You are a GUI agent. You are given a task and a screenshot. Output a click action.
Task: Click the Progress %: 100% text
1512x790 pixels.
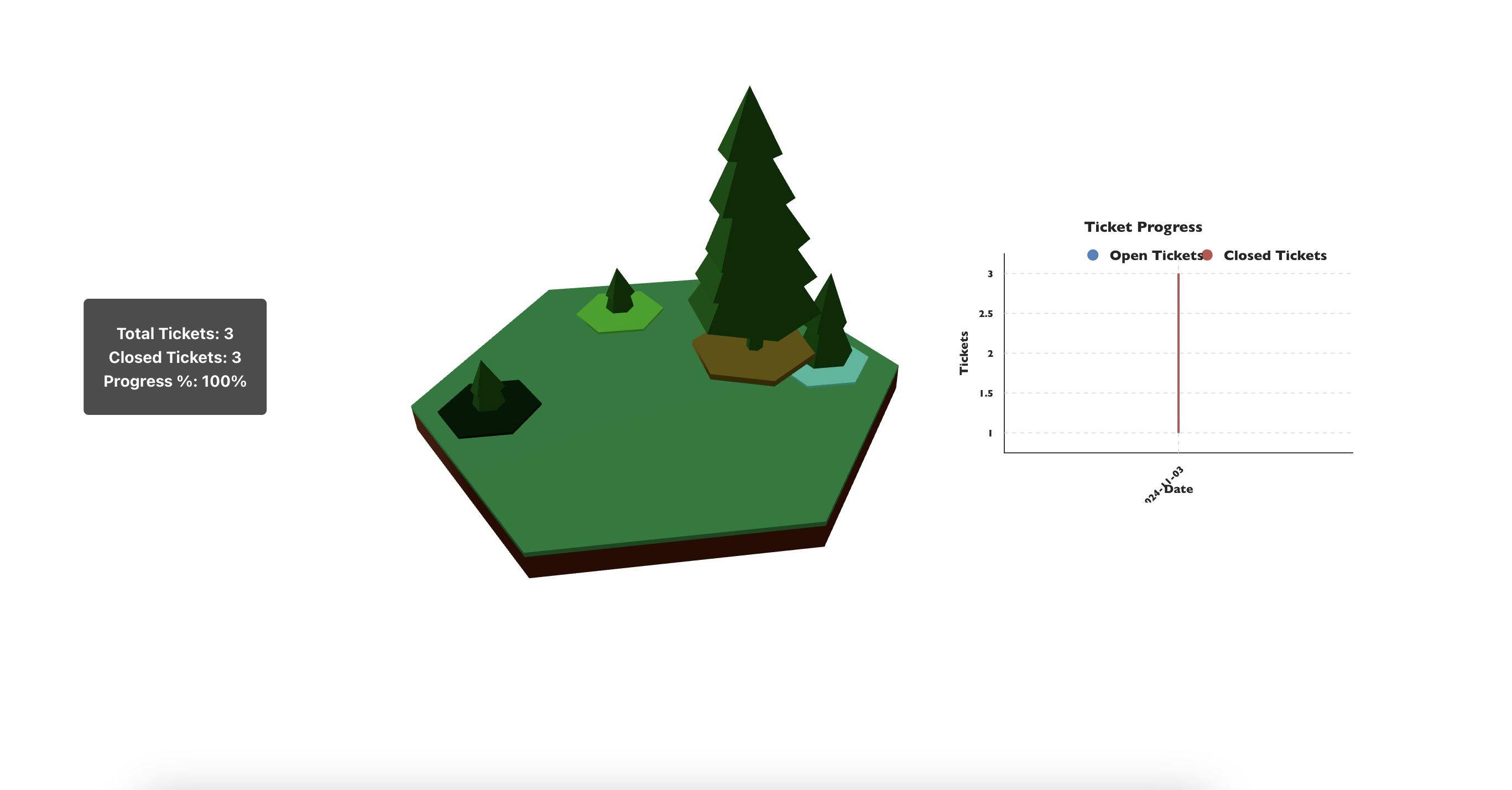[175, 381]
